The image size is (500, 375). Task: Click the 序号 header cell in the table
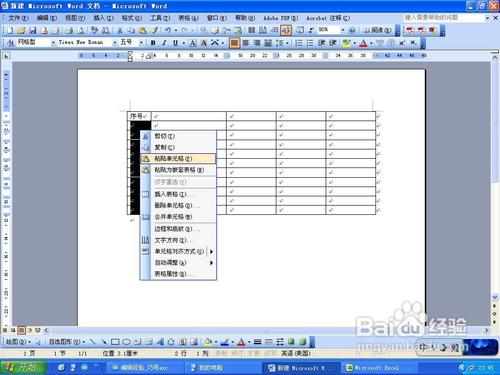pyautogui.click(x=139, y=116)
